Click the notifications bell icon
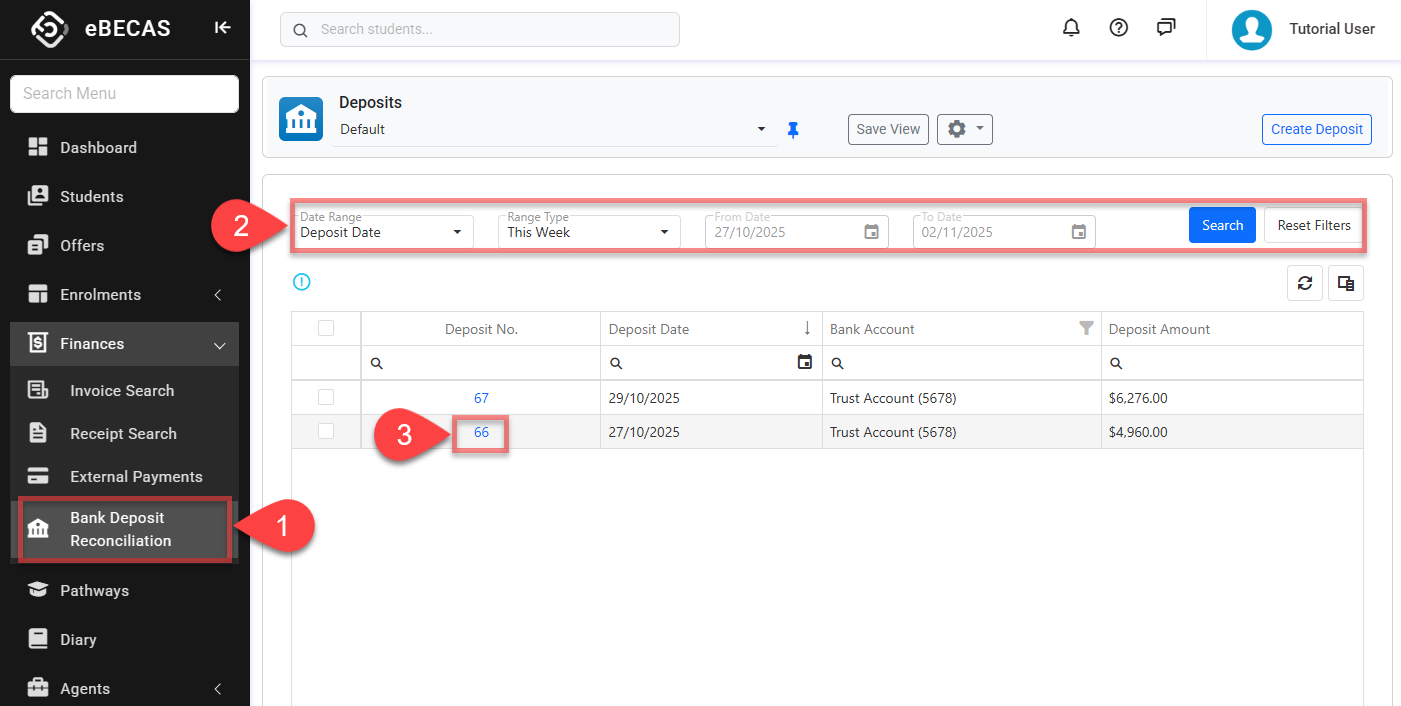Image resolution: width=1401 pixels, height=706 pixels. click(x=1071, y=28)
